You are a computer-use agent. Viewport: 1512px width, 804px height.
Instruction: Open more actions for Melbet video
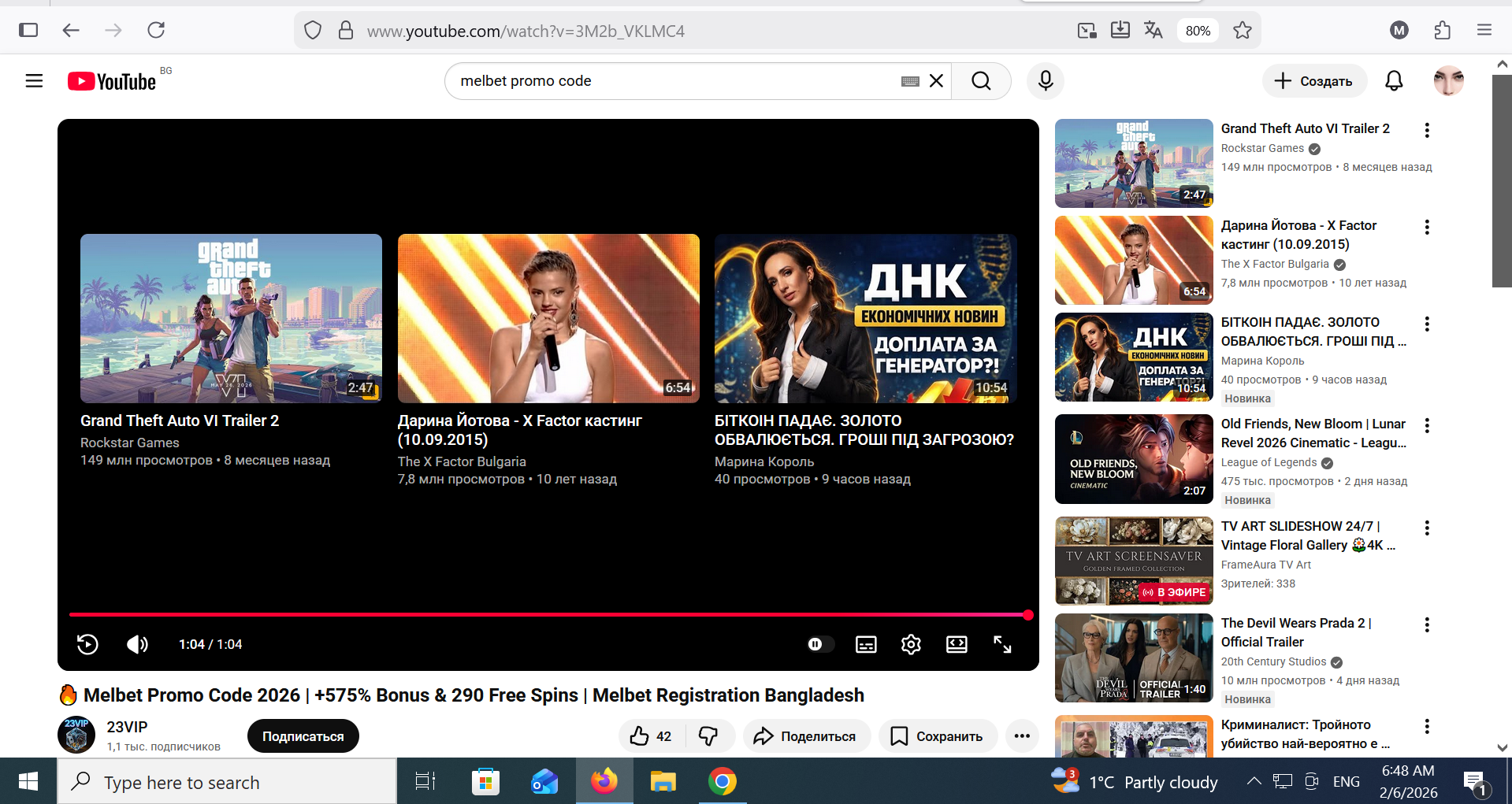[x=1022, y=736]
